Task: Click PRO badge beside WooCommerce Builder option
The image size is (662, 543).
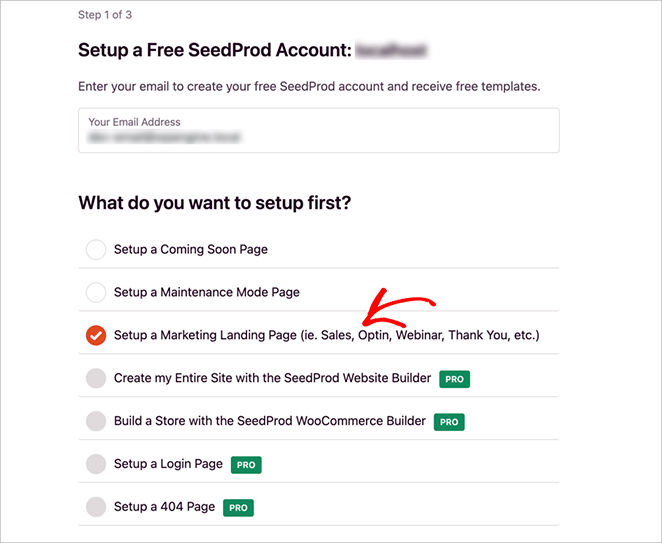Action: pyautogui.click(x=449, y=422)
